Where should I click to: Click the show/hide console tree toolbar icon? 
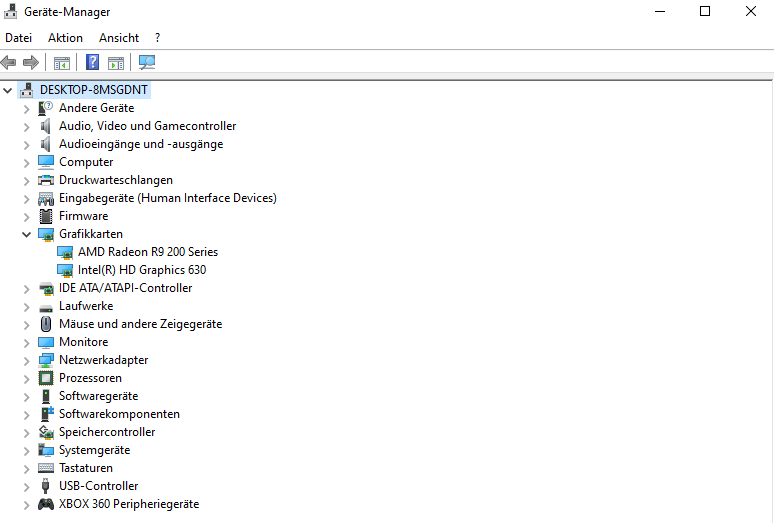click(62, 63)
